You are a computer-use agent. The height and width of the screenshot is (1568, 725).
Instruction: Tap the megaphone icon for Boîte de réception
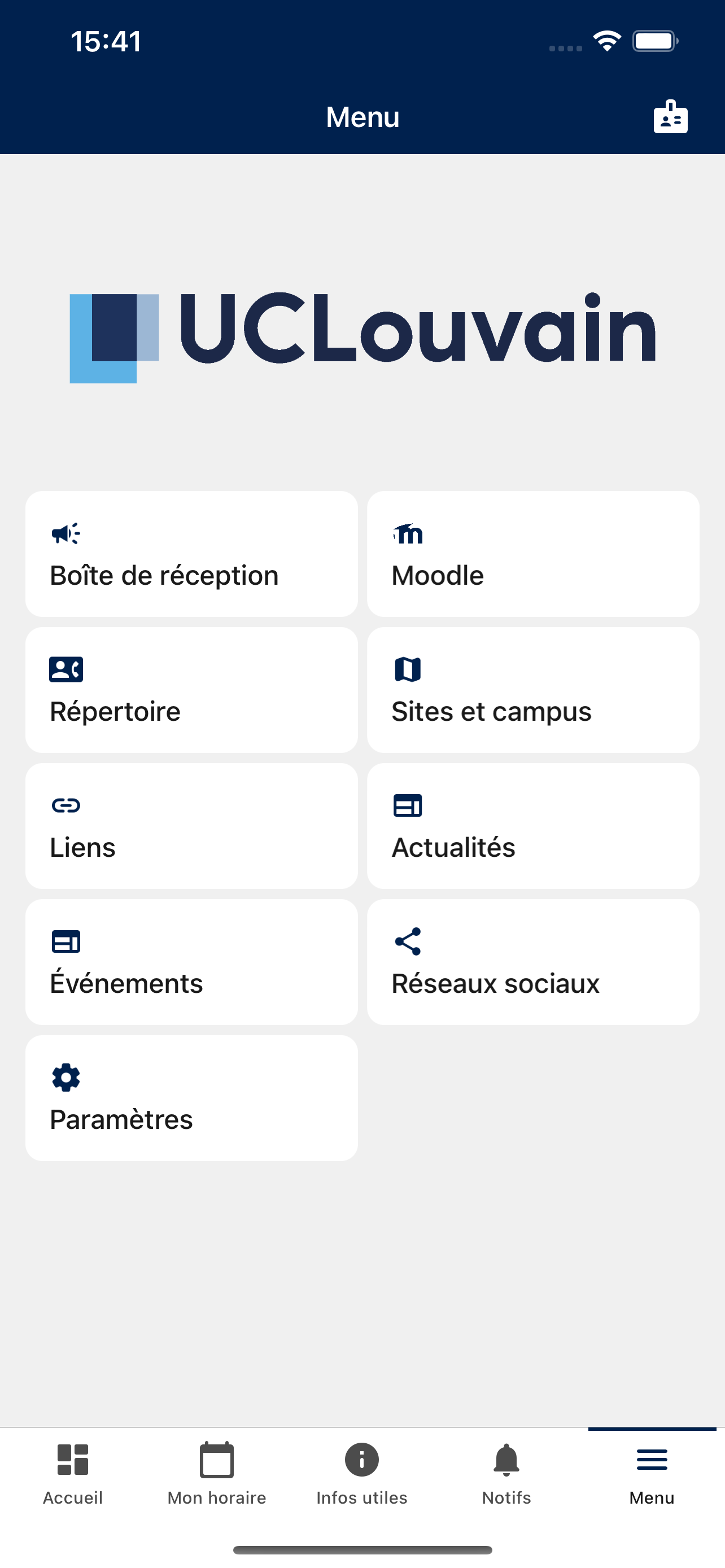point(65,533)
